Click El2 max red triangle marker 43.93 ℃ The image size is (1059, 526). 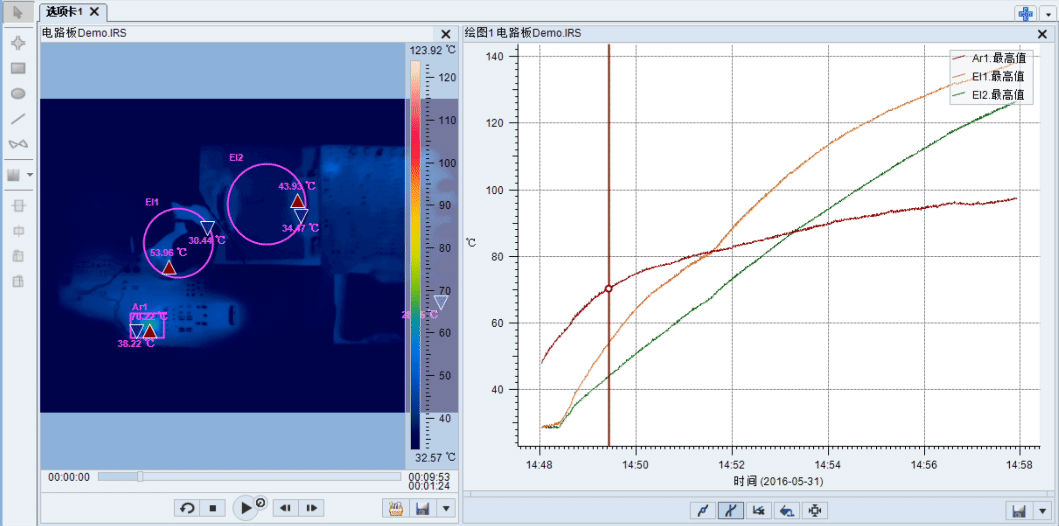[297, 201]
